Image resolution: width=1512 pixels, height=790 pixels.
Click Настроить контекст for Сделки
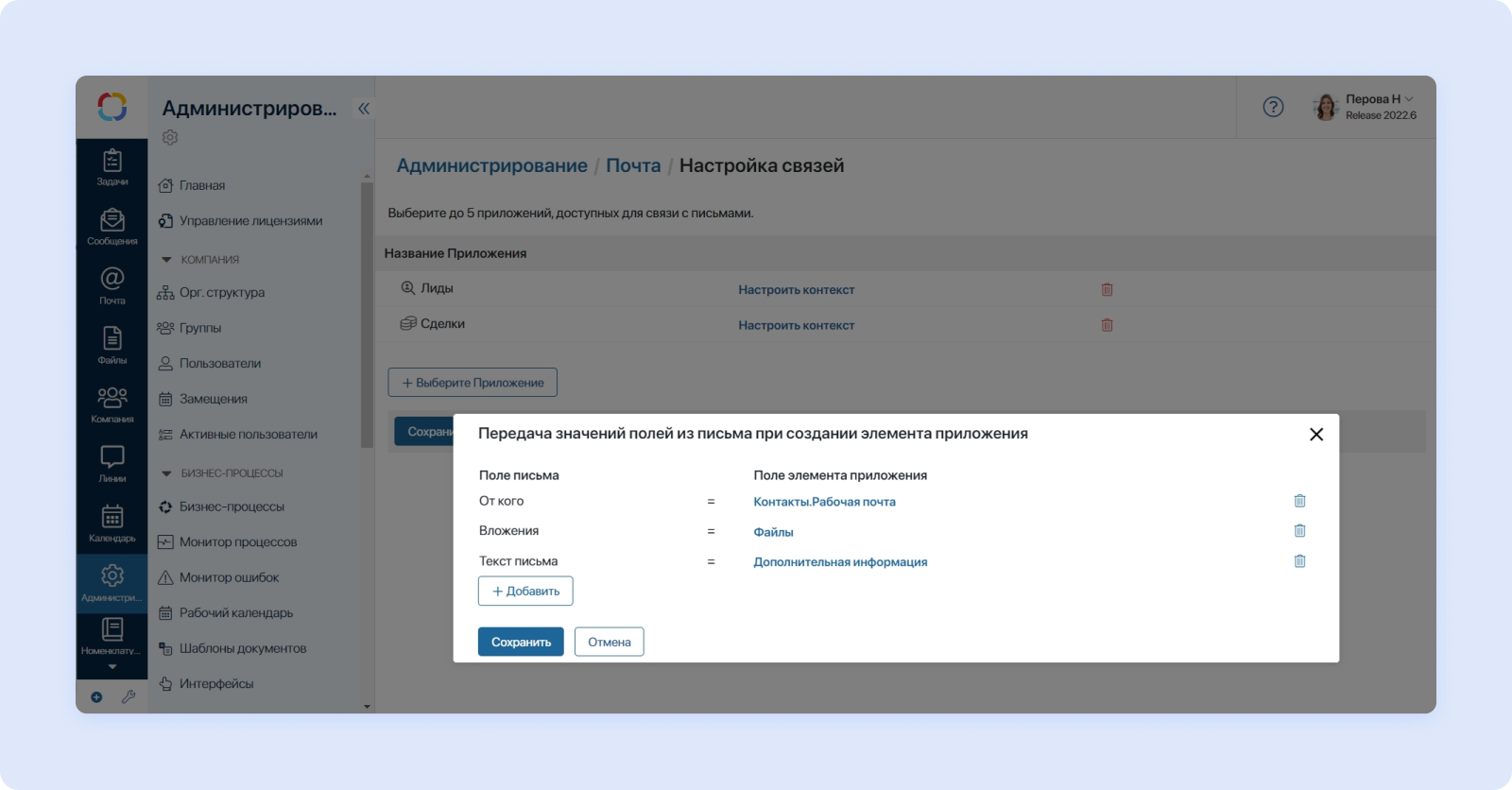click(x=797, y=325)
